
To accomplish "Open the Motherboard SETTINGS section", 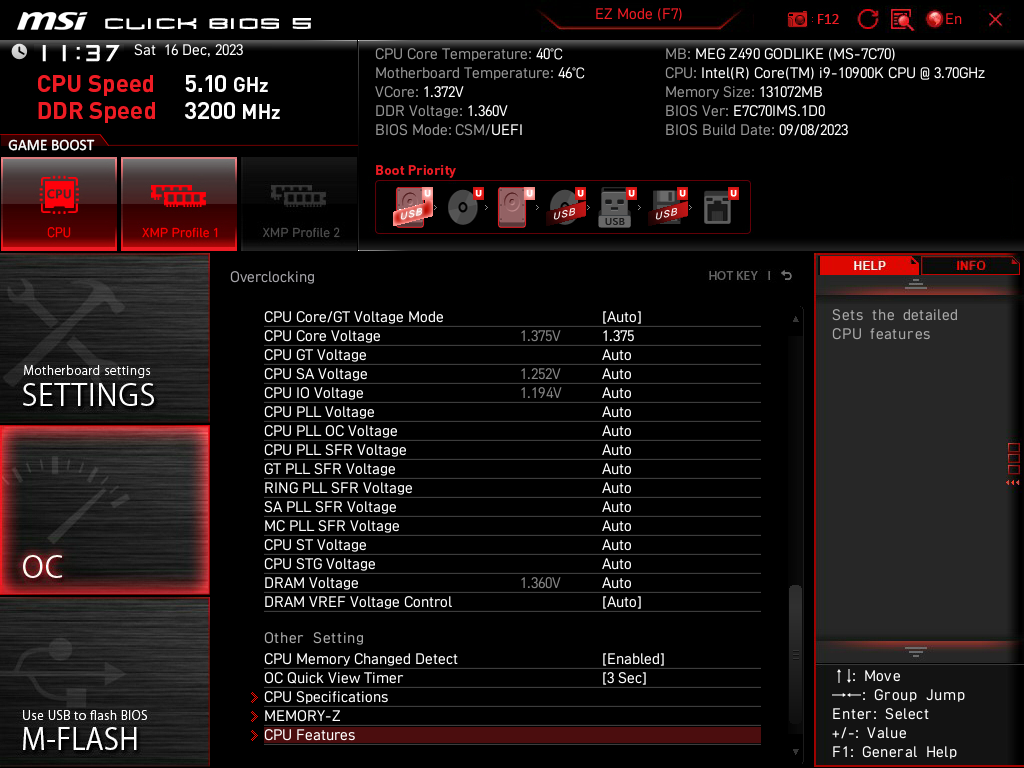I will 104,338.
